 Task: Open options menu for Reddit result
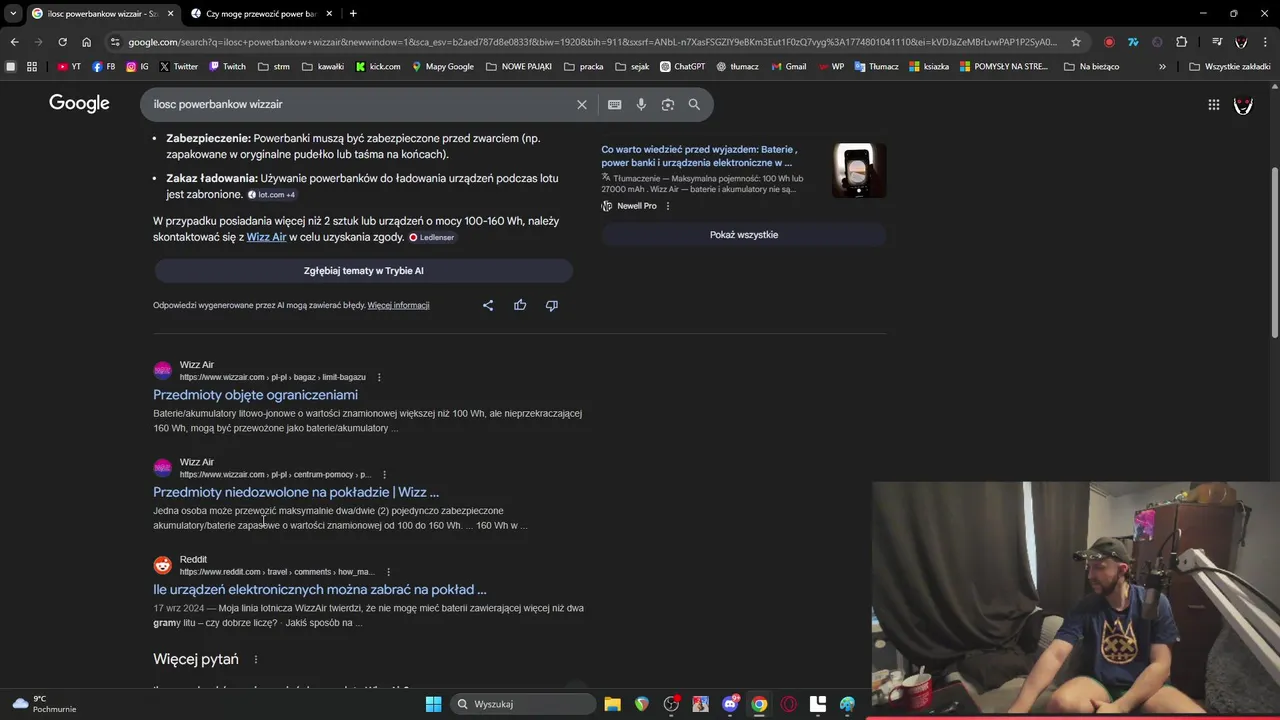[387, 572]
